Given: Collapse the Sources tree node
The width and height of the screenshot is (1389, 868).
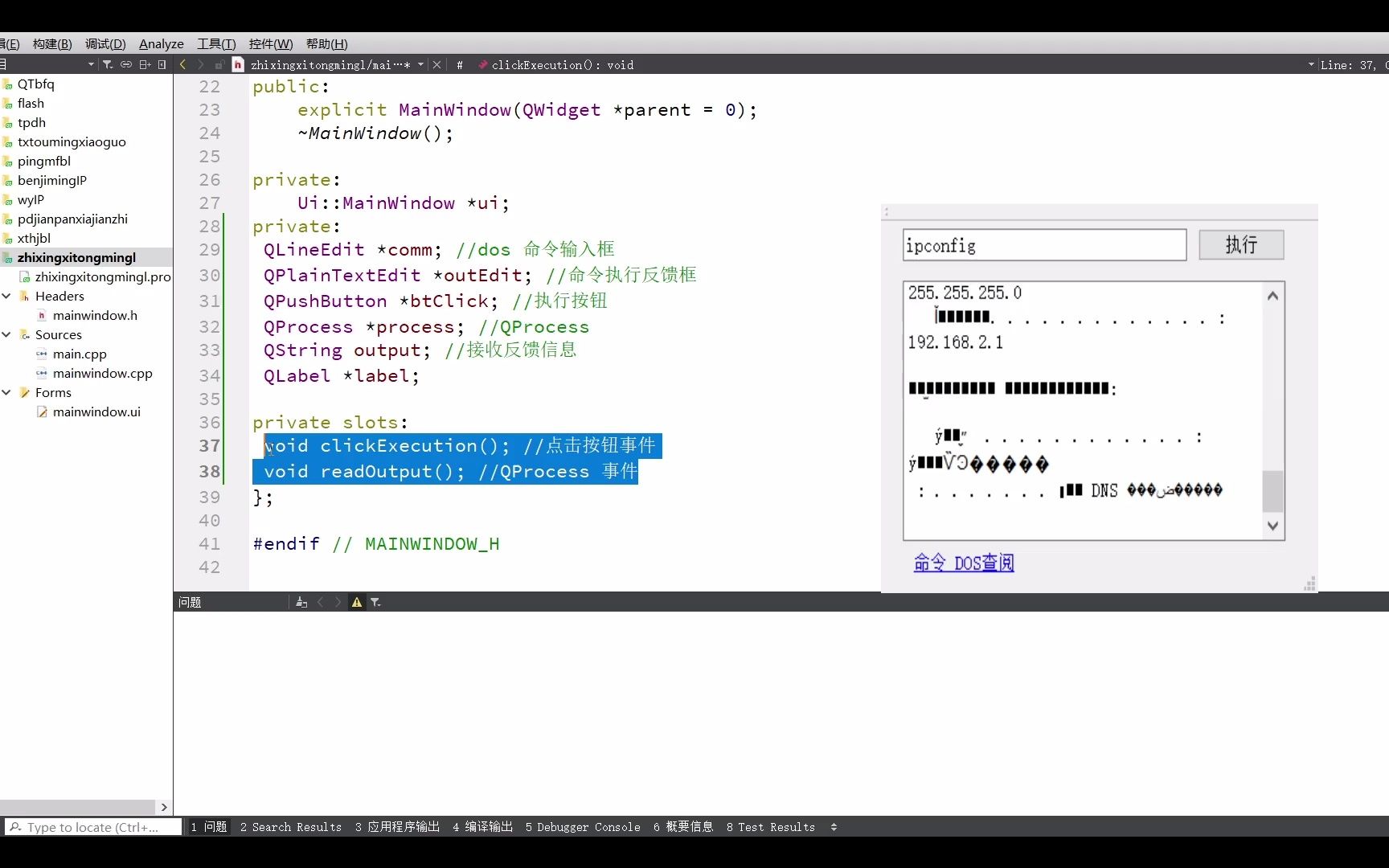Looking at the screenshot, I should point(7,334).
